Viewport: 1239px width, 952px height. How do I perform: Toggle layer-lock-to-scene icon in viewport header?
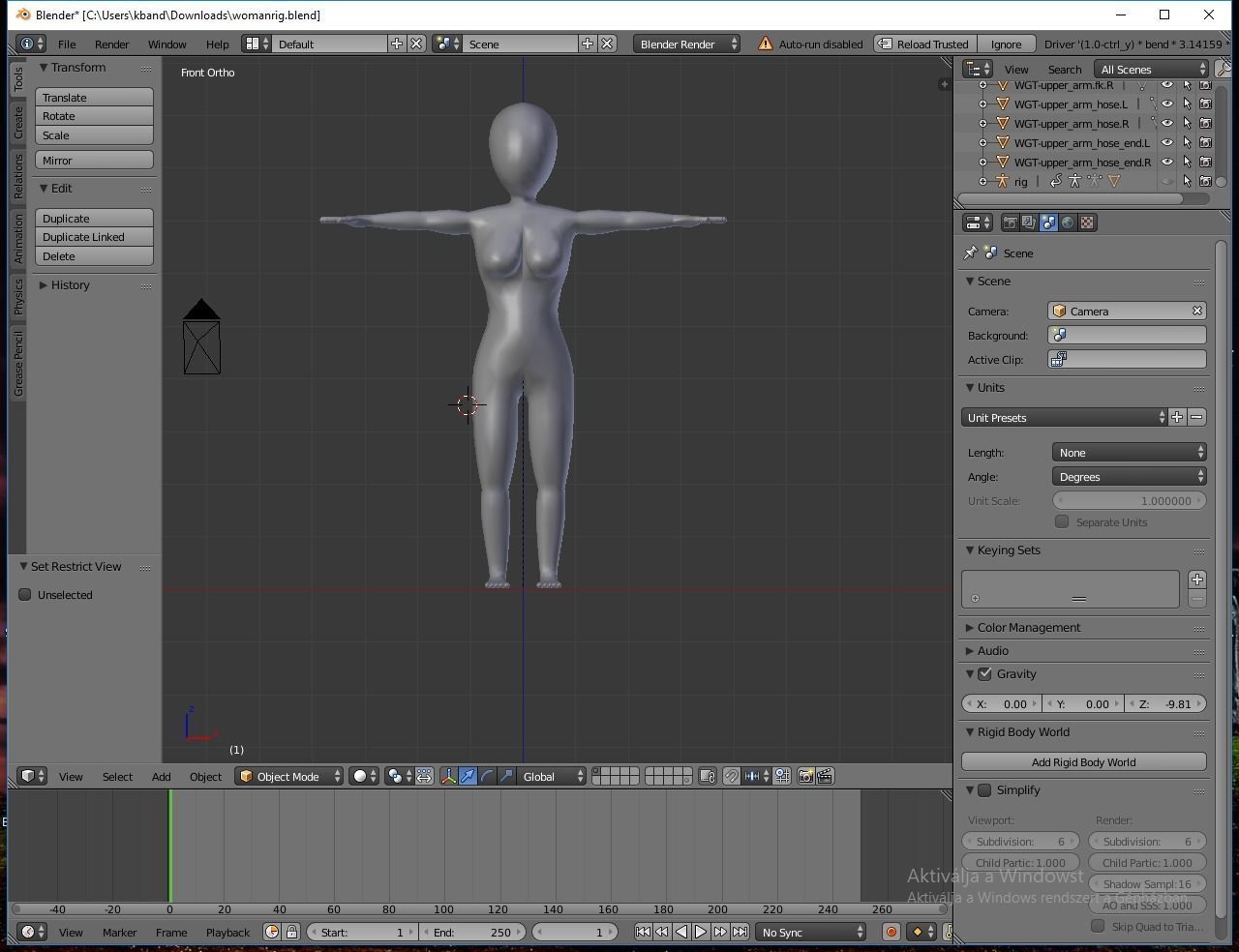(708, 776)
